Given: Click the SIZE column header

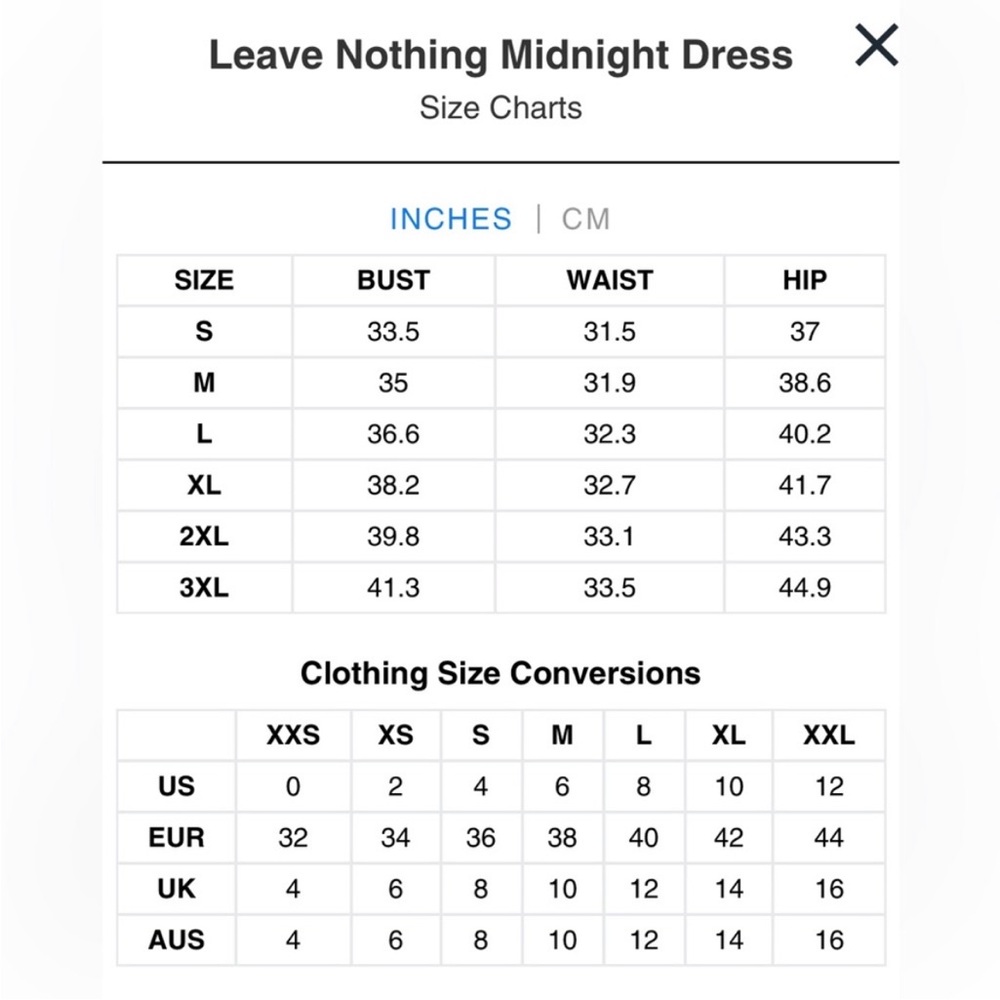Looking at the screenshot, I should [204, 281].
